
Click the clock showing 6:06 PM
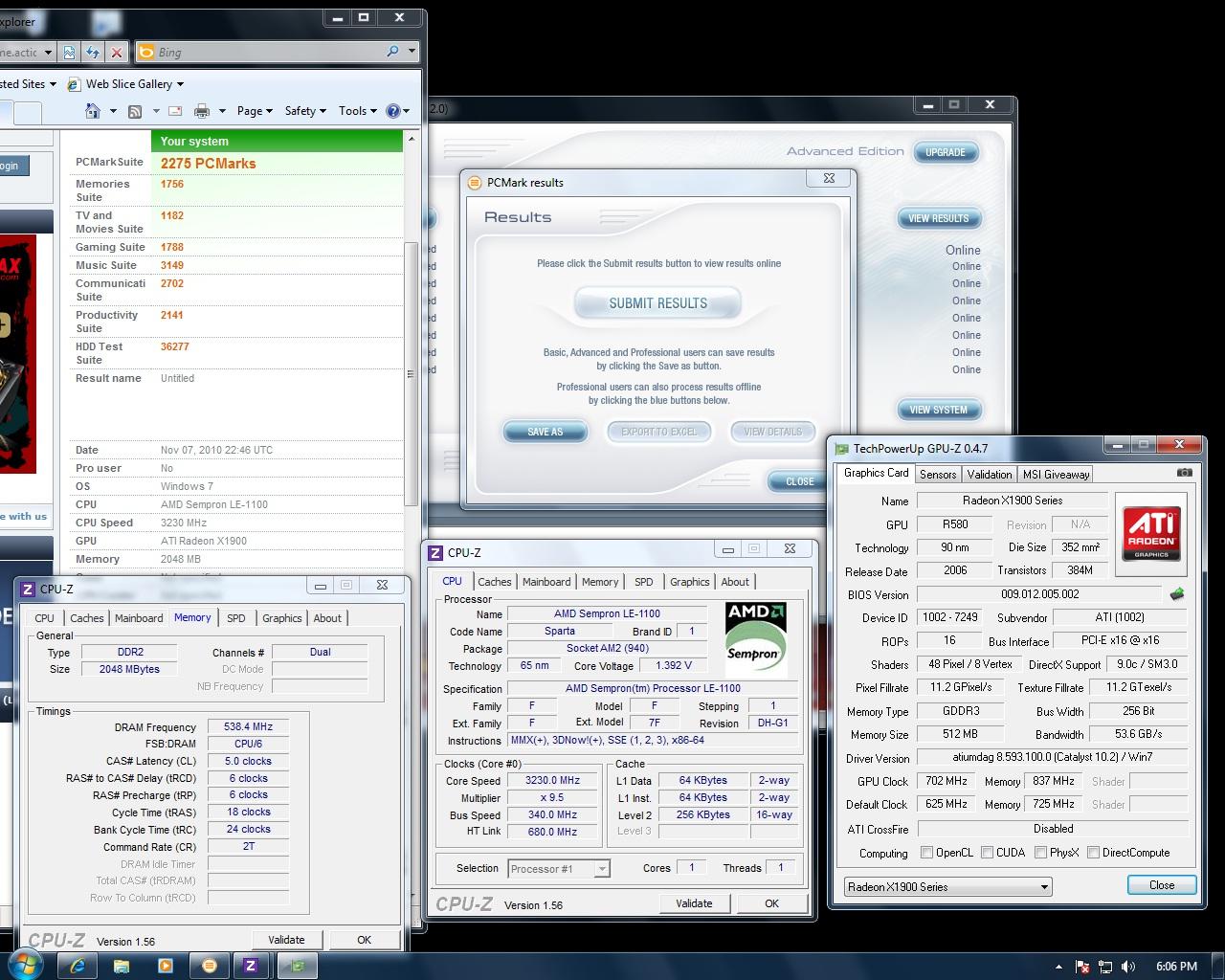(1176, 967)
